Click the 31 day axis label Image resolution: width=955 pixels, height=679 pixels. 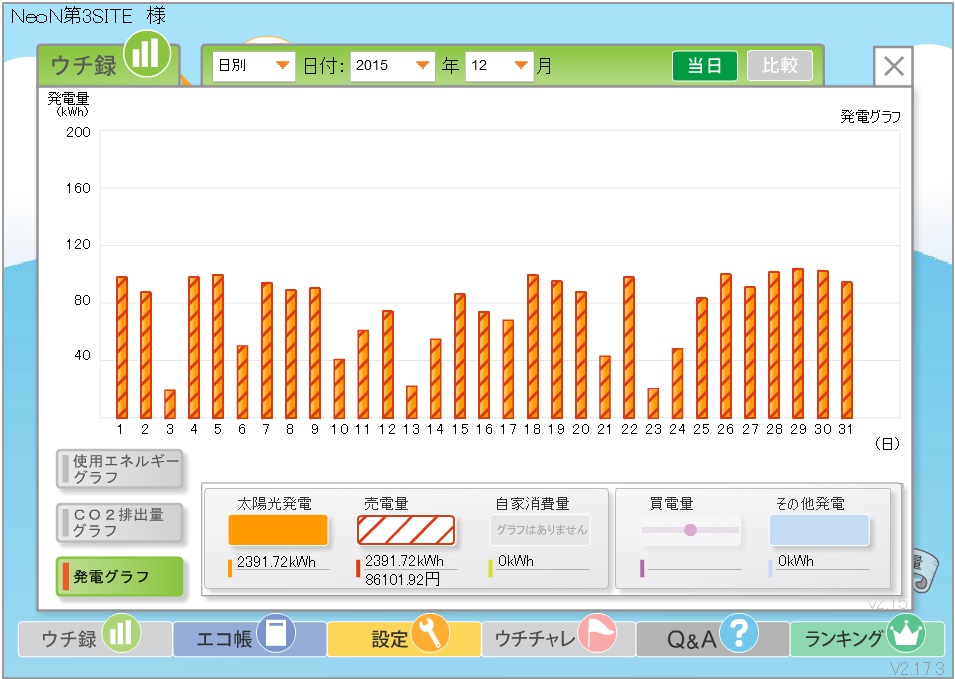[845, 429]
